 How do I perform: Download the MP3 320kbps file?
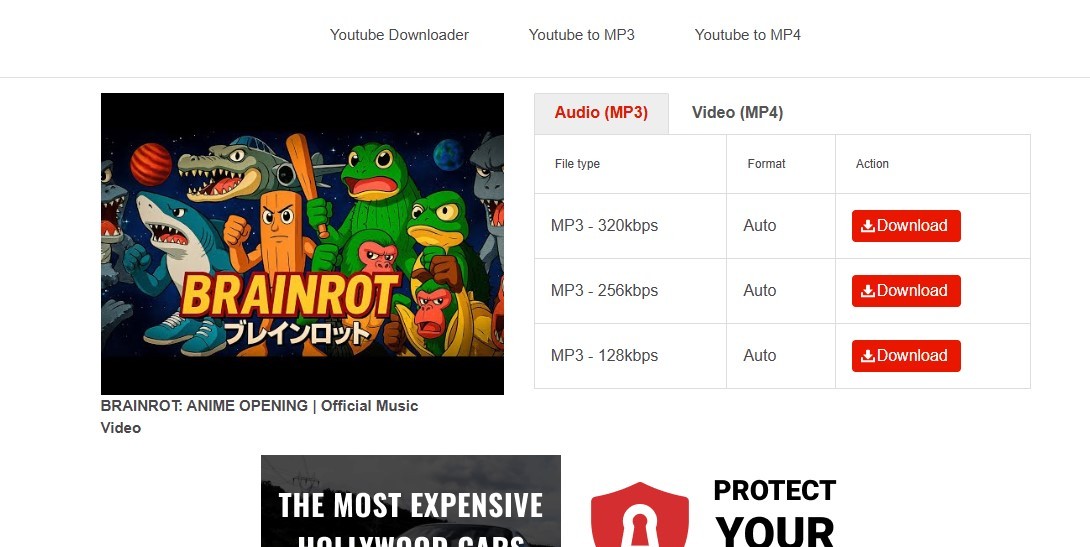[906, 226]
